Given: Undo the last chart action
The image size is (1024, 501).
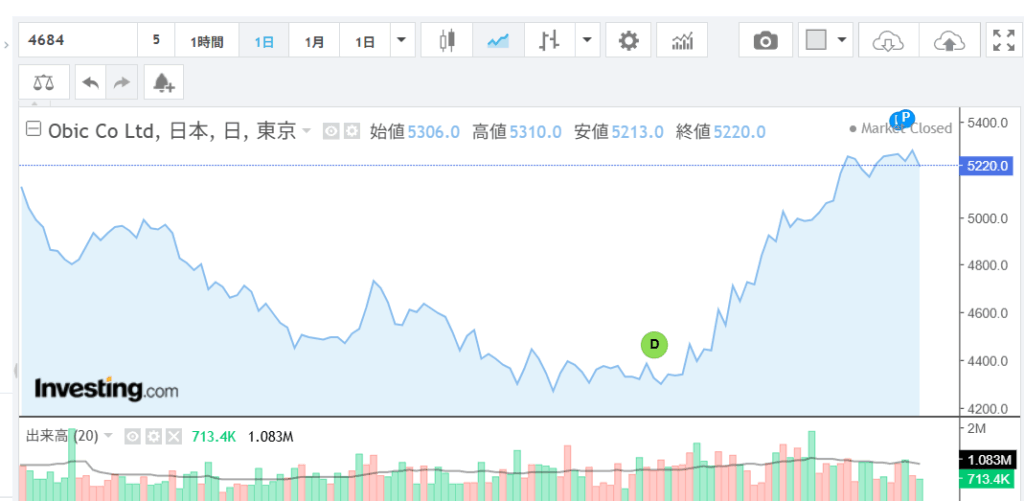Looking at the screenshot, I should pyautogui.click(x=91, y=82).
